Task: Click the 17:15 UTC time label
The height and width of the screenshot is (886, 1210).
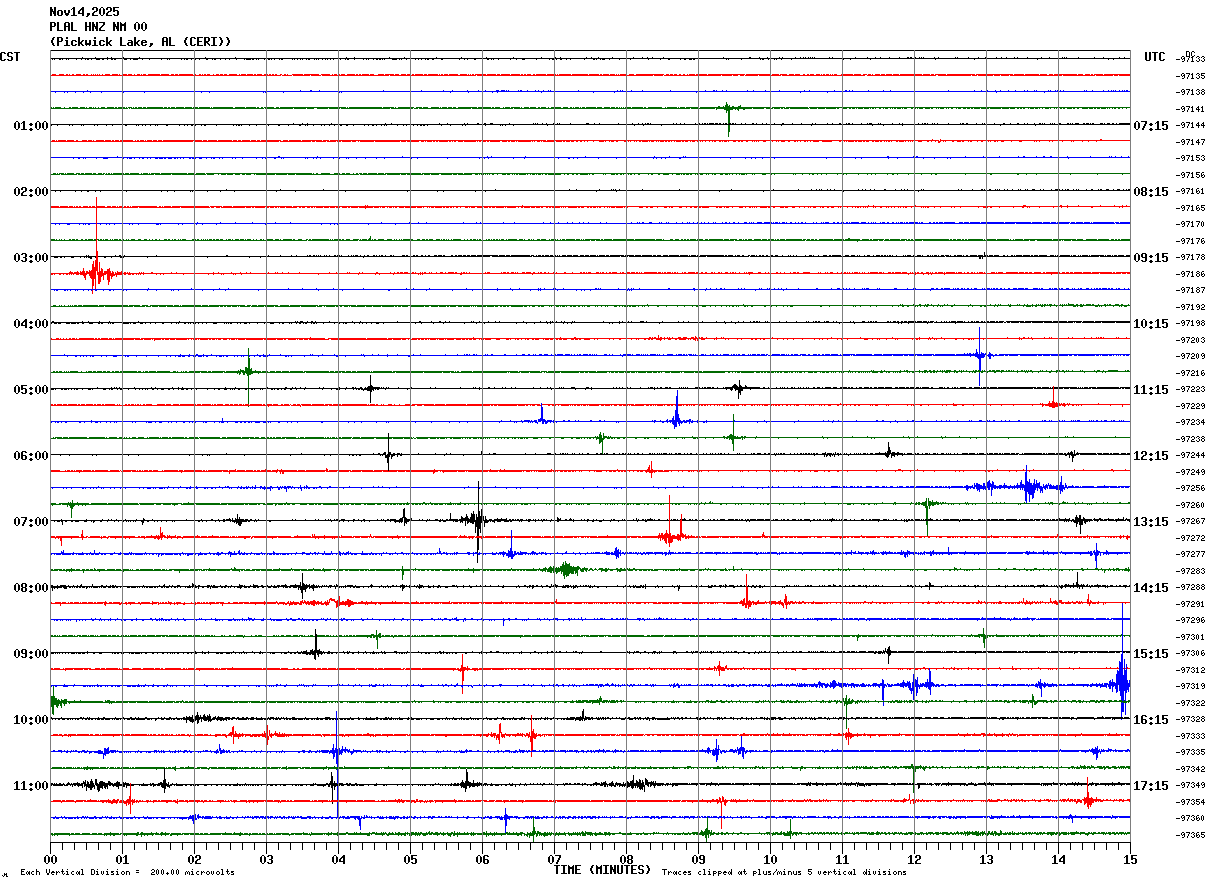Action: (1150, 786)
